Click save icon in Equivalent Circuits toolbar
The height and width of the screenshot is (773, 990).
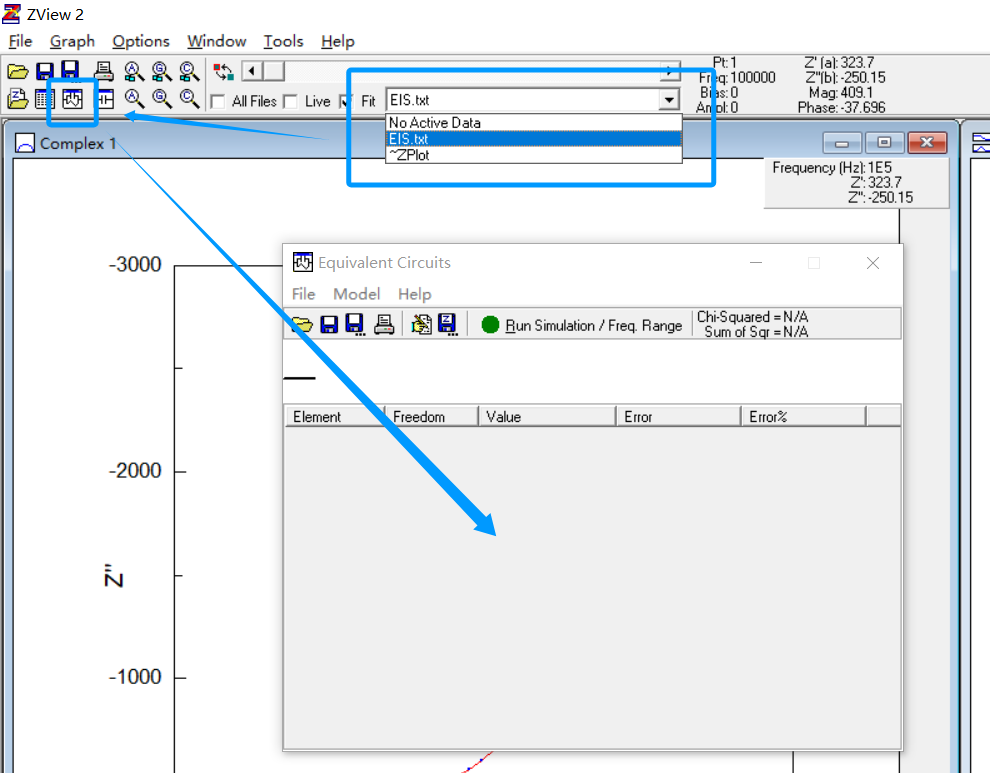pos(329,324)
